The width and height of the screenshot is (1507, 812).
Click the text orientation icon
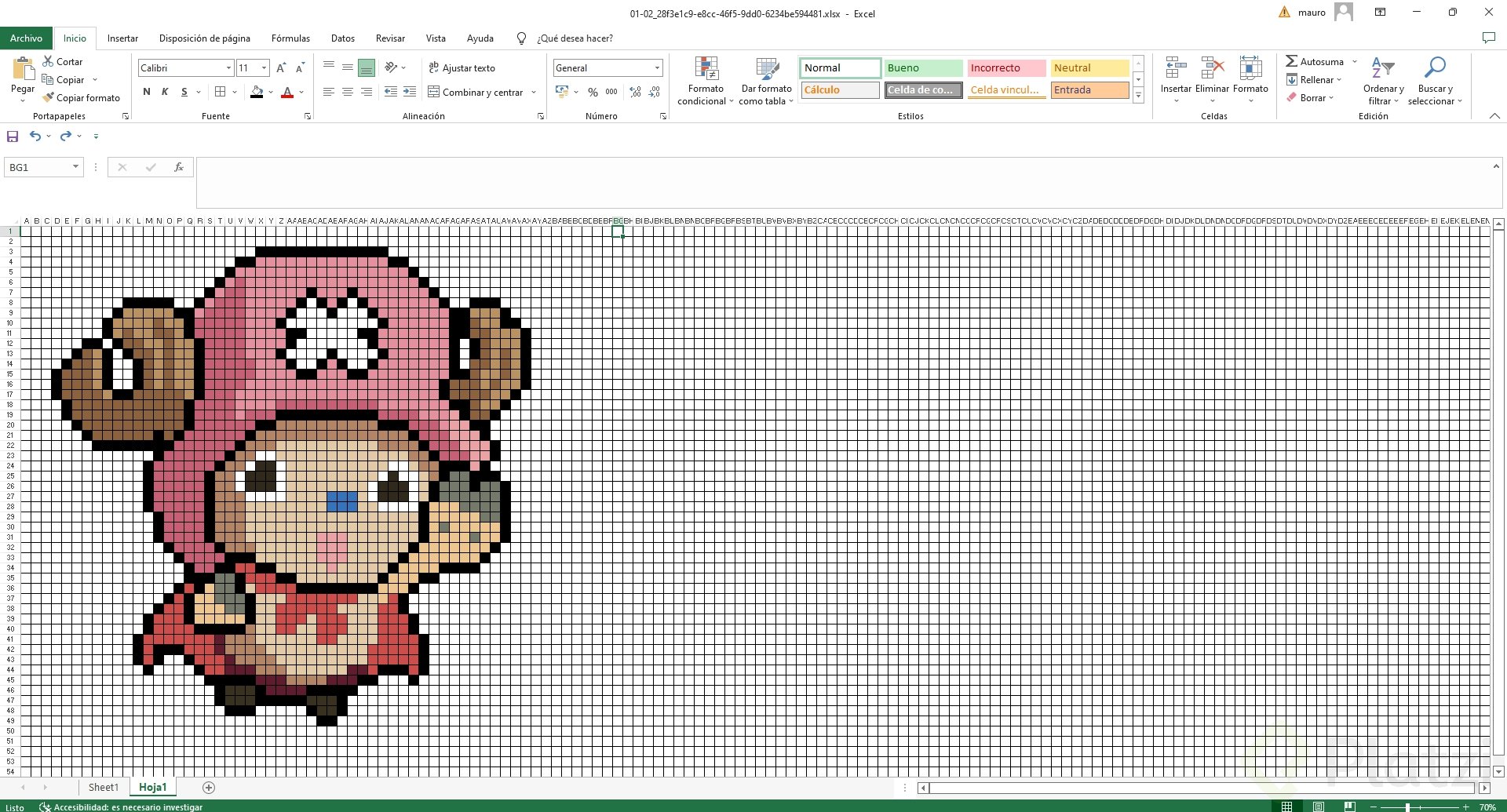coord(391,67)
